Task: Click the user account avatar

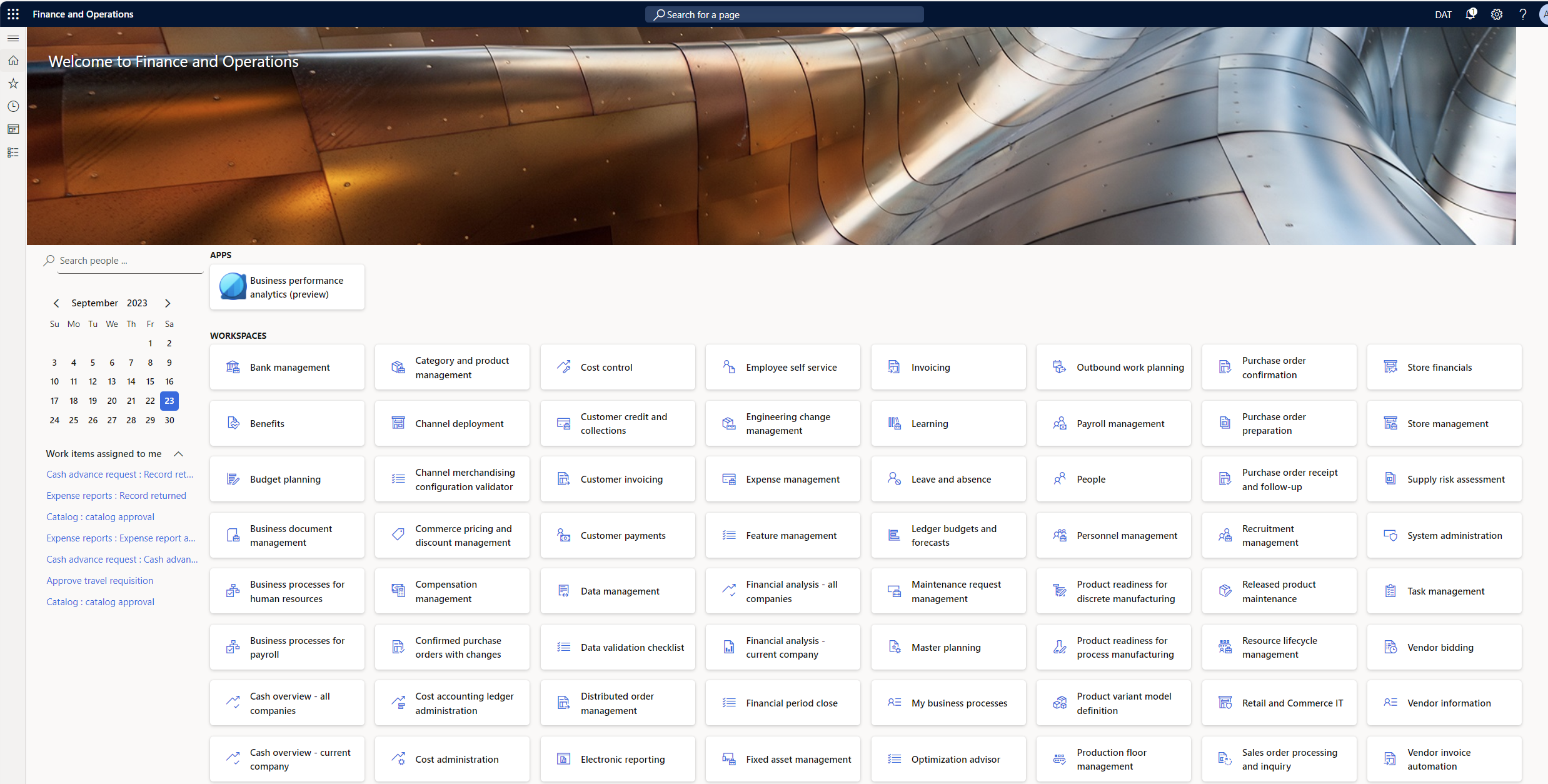Action: 1543,14
